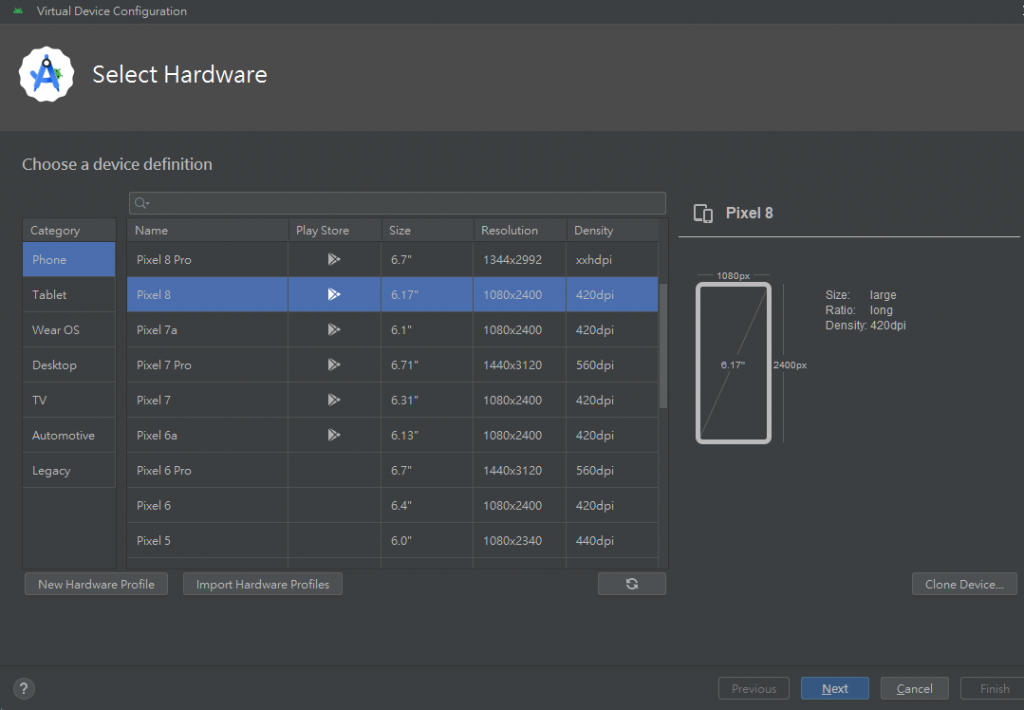Select the Pixel 8 Pro device row
Screen dimensions: 1024x710
[392, 259]
